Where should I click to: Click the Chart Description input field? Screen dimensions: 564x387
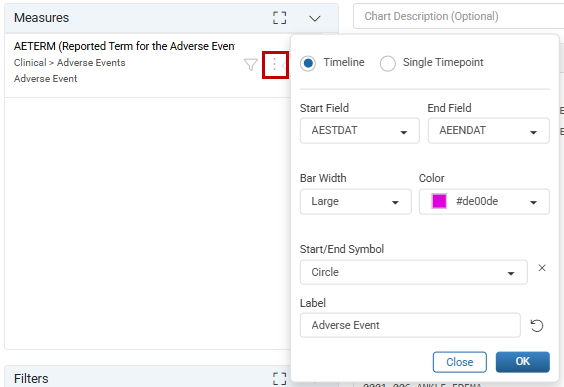459,16
